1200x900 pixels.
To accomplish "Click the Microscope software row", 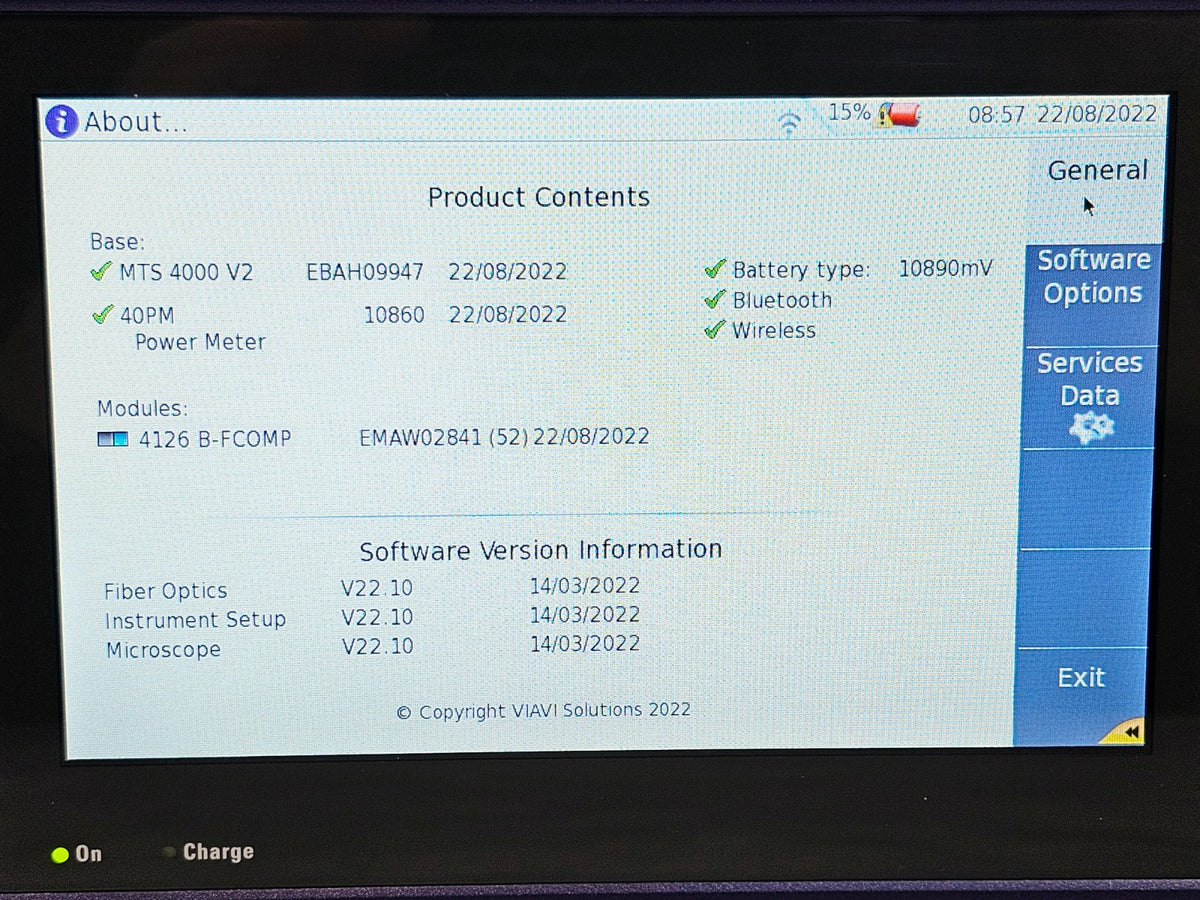I will pos(372,647).
